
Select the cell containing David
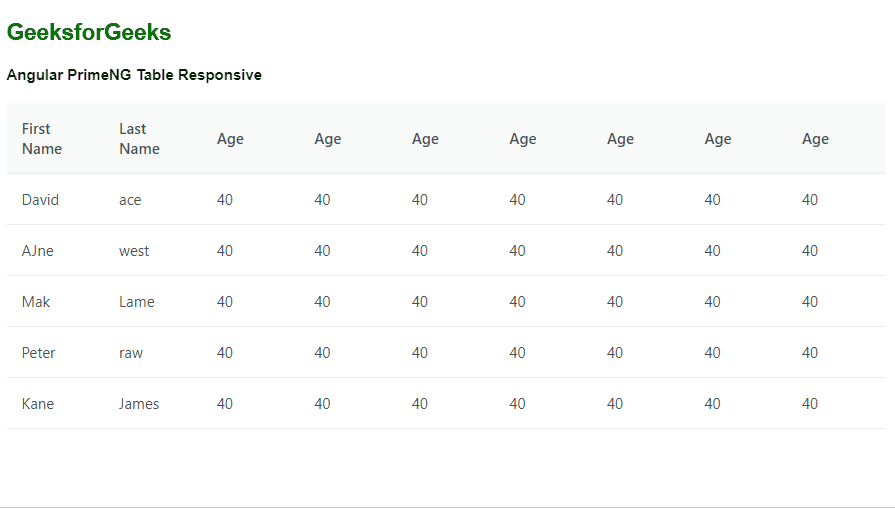(x=40, y=200)
